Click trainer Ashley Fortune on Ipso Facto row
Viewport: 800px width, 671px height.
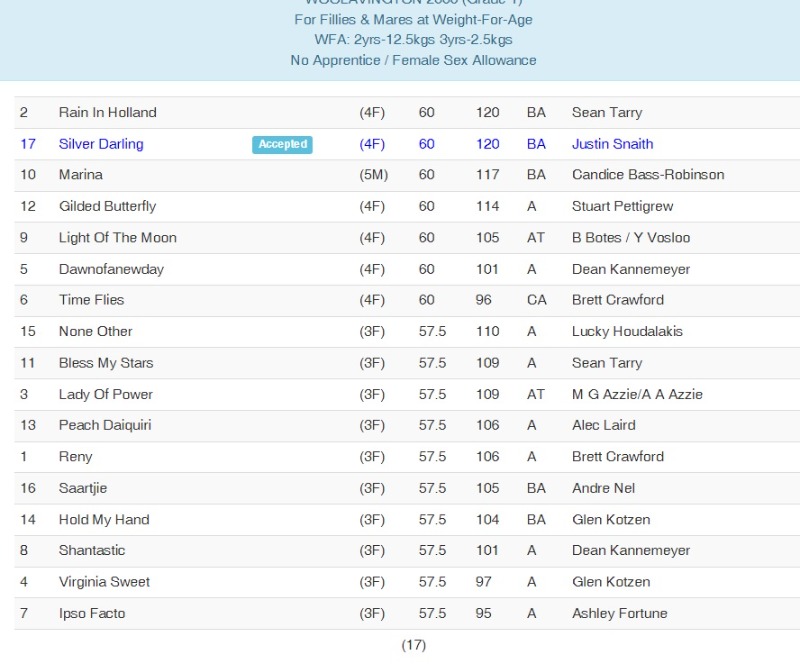[619, 613]
